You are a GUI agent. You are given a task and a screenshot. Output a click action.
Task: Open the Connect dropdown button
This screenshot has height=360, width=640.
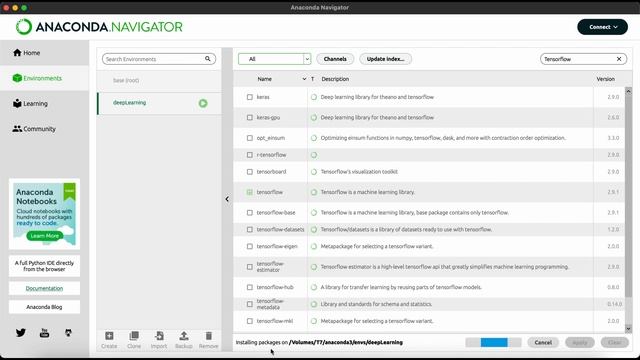tap(602, 27)
